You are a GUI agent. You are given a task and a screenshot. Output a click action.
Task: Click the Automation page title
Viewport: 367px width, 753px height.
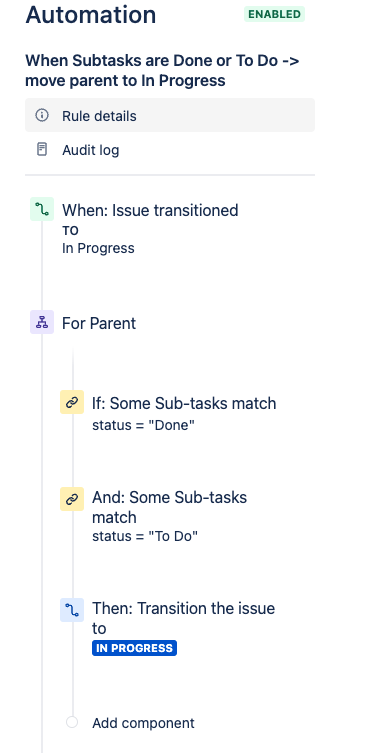(91, 14)
